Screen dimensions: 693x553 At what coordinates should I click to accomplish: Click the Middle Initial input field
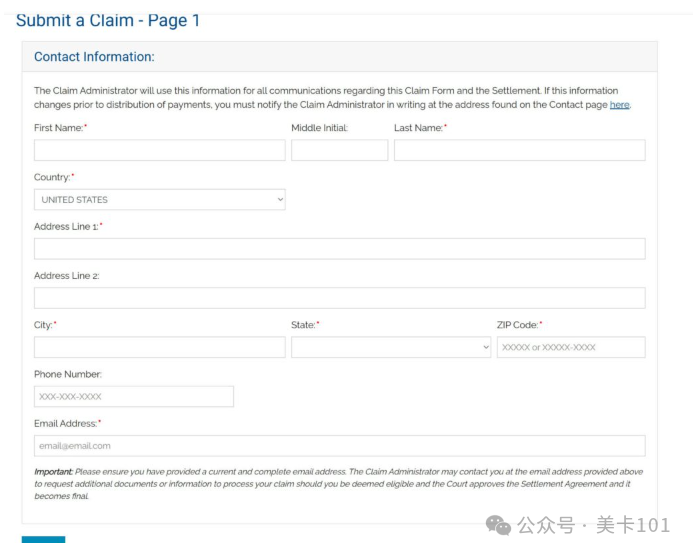tap(339, 150)
